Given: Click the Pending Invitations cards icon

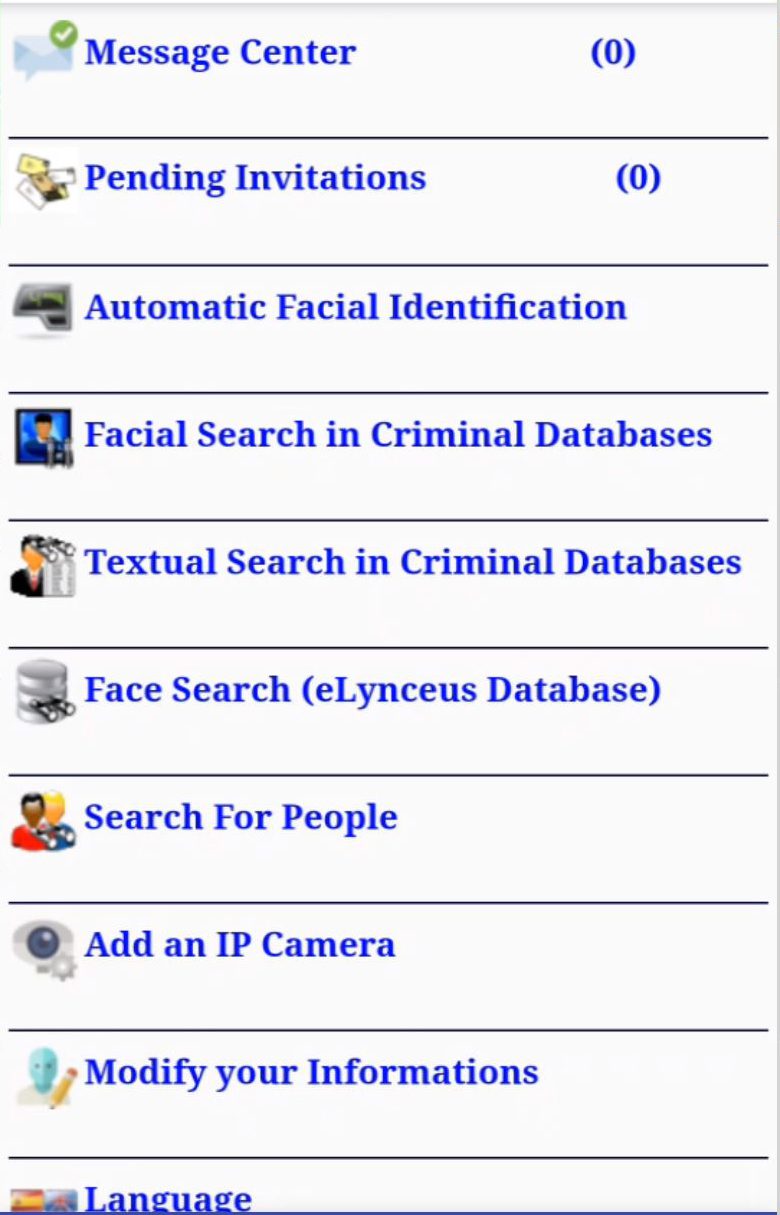Looking at the screenshot, I should tap(45, 180).
